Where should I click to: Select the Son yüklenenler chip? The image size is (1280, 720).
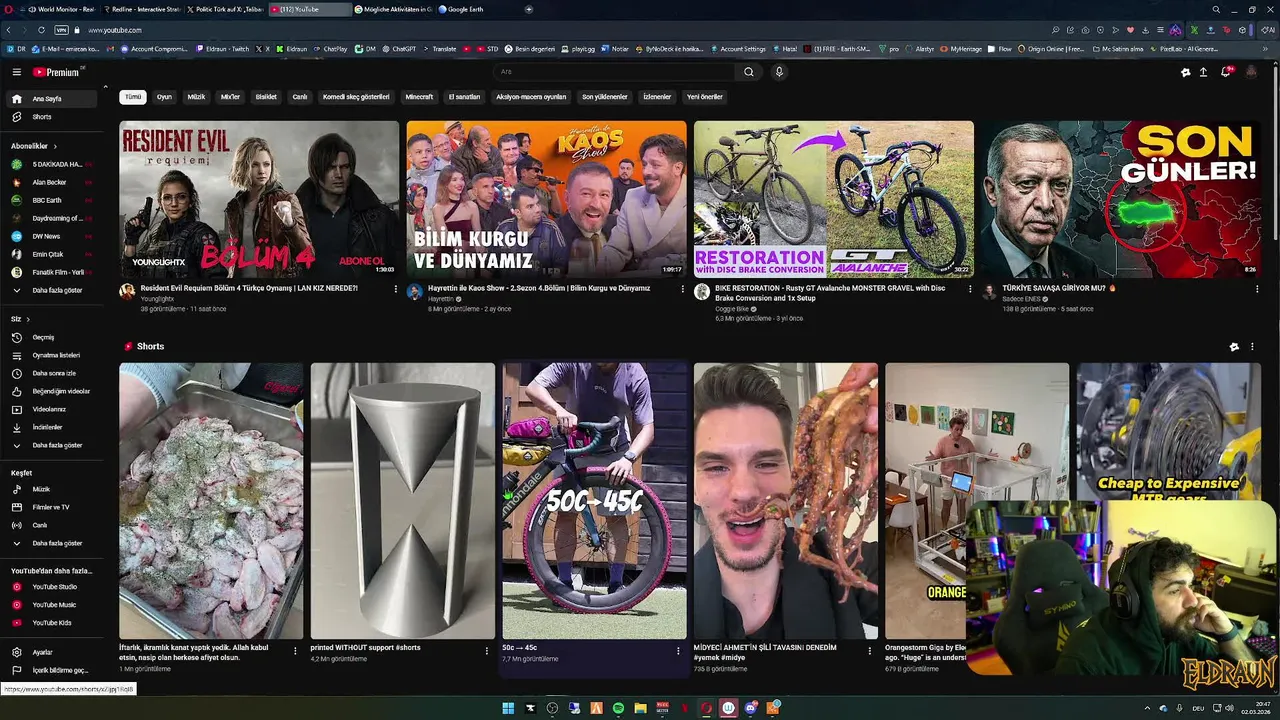pyautogui.click(x=605, y=97)
